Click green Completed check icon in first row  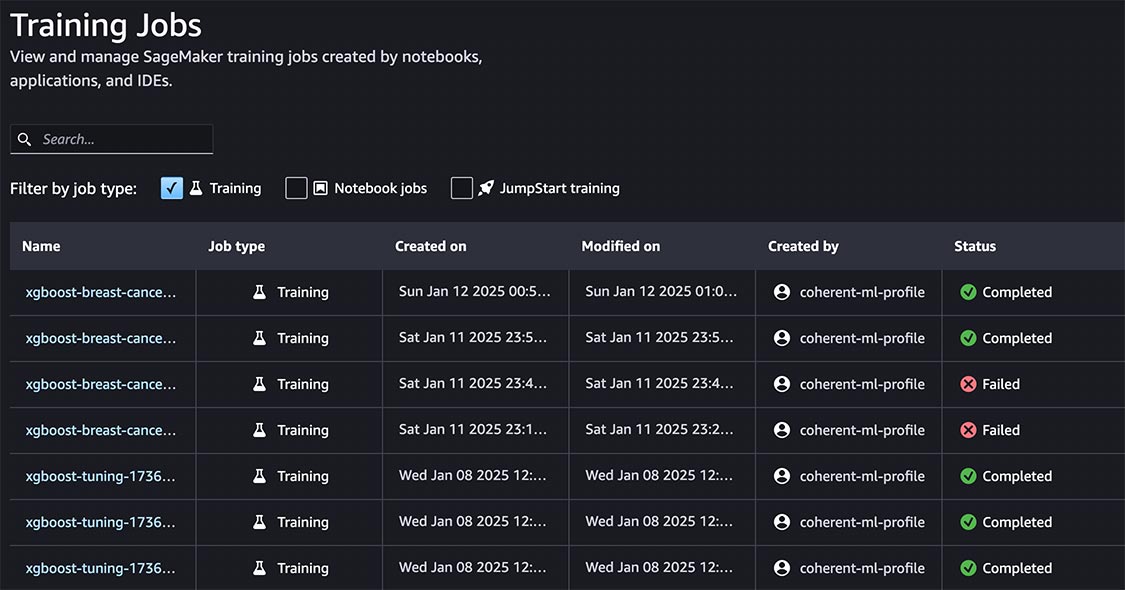(969, 292)
